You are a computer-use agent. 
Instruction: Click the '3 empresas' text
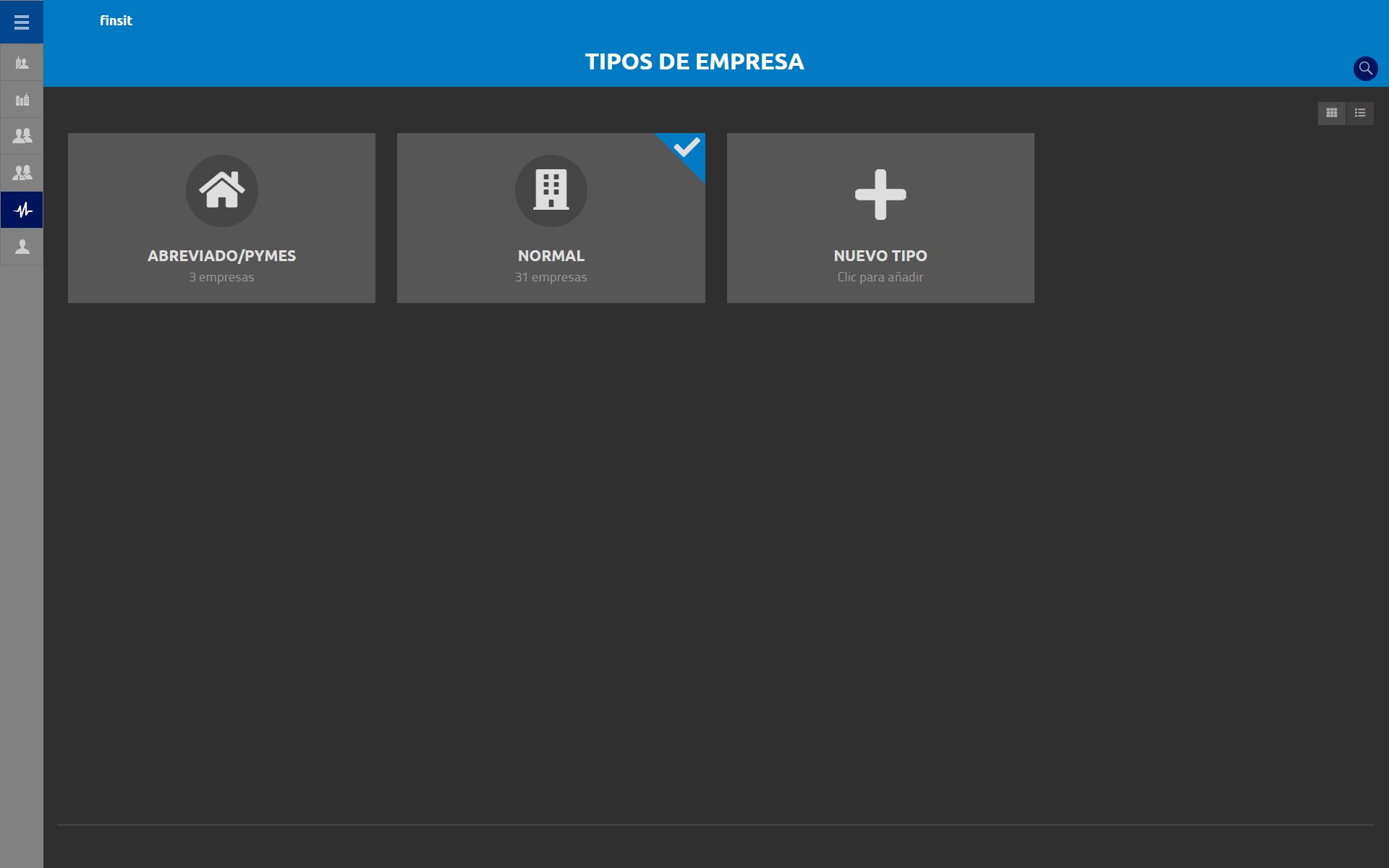221,277
